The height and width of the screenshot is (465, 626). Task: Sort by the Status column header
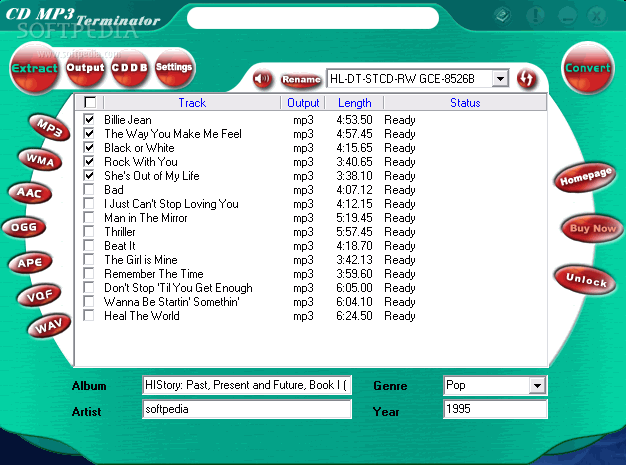[465, 103]
